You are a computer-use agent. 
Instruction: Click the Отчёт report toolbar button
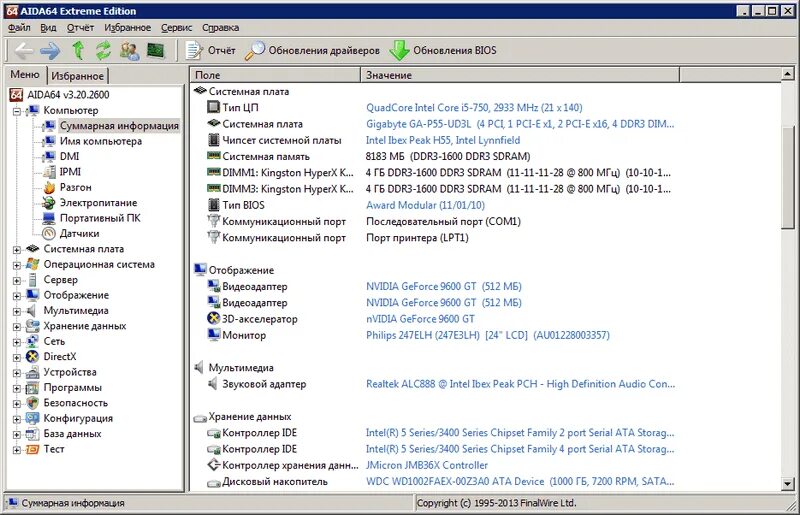[210, 50]
